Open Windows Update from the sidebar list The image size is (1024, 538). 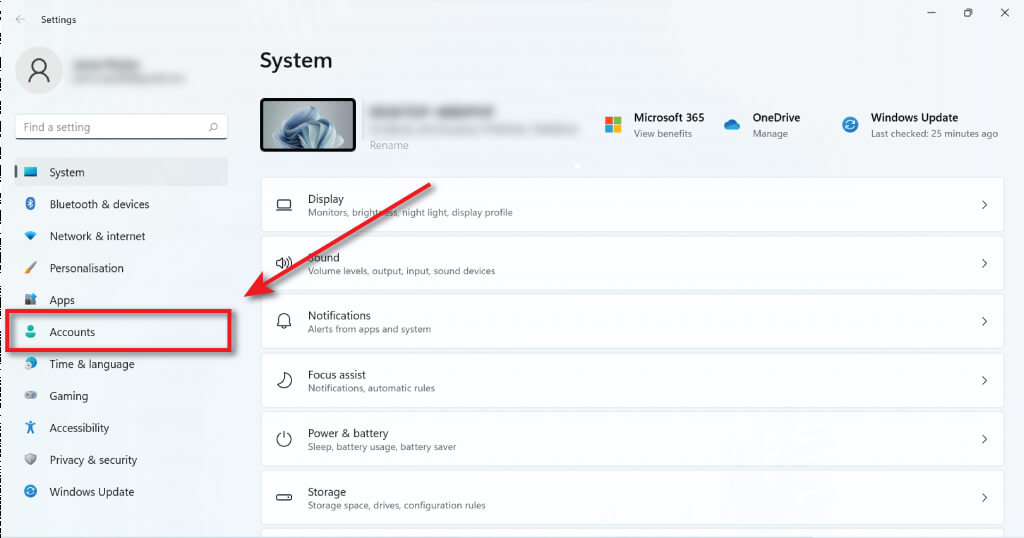pyautogui.click(x=92, y=492)
